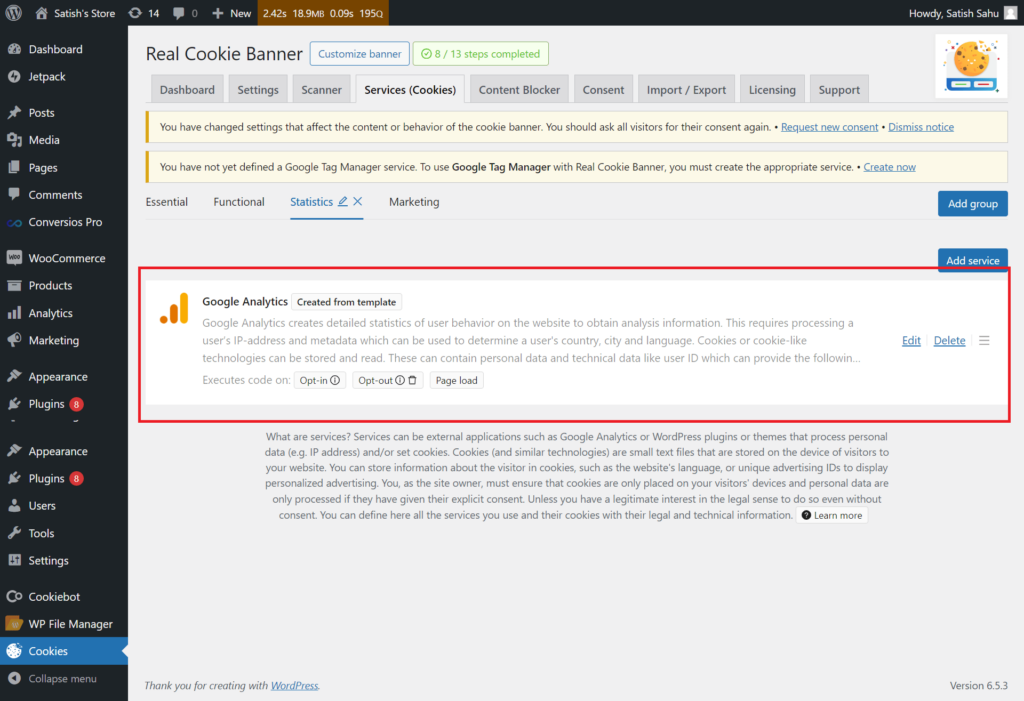Switch to the Licensing tab
Screen dimensions: 1024x701
(772, 90)
